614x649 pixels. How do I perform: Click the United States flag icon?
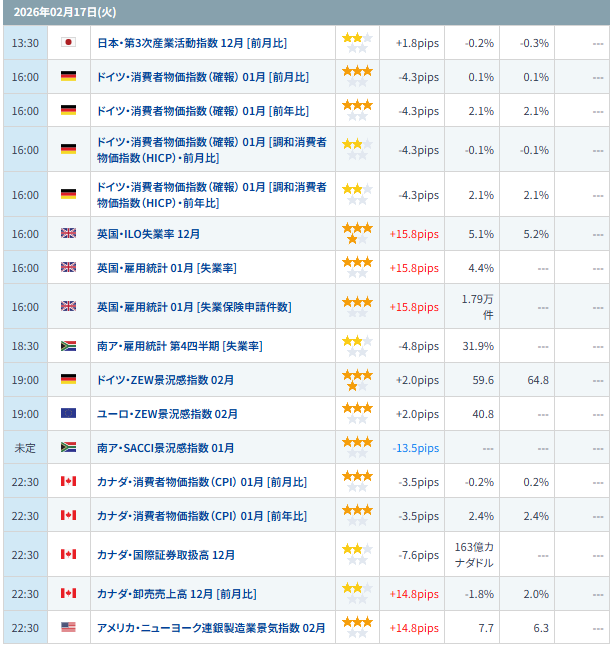coord(68,627)
